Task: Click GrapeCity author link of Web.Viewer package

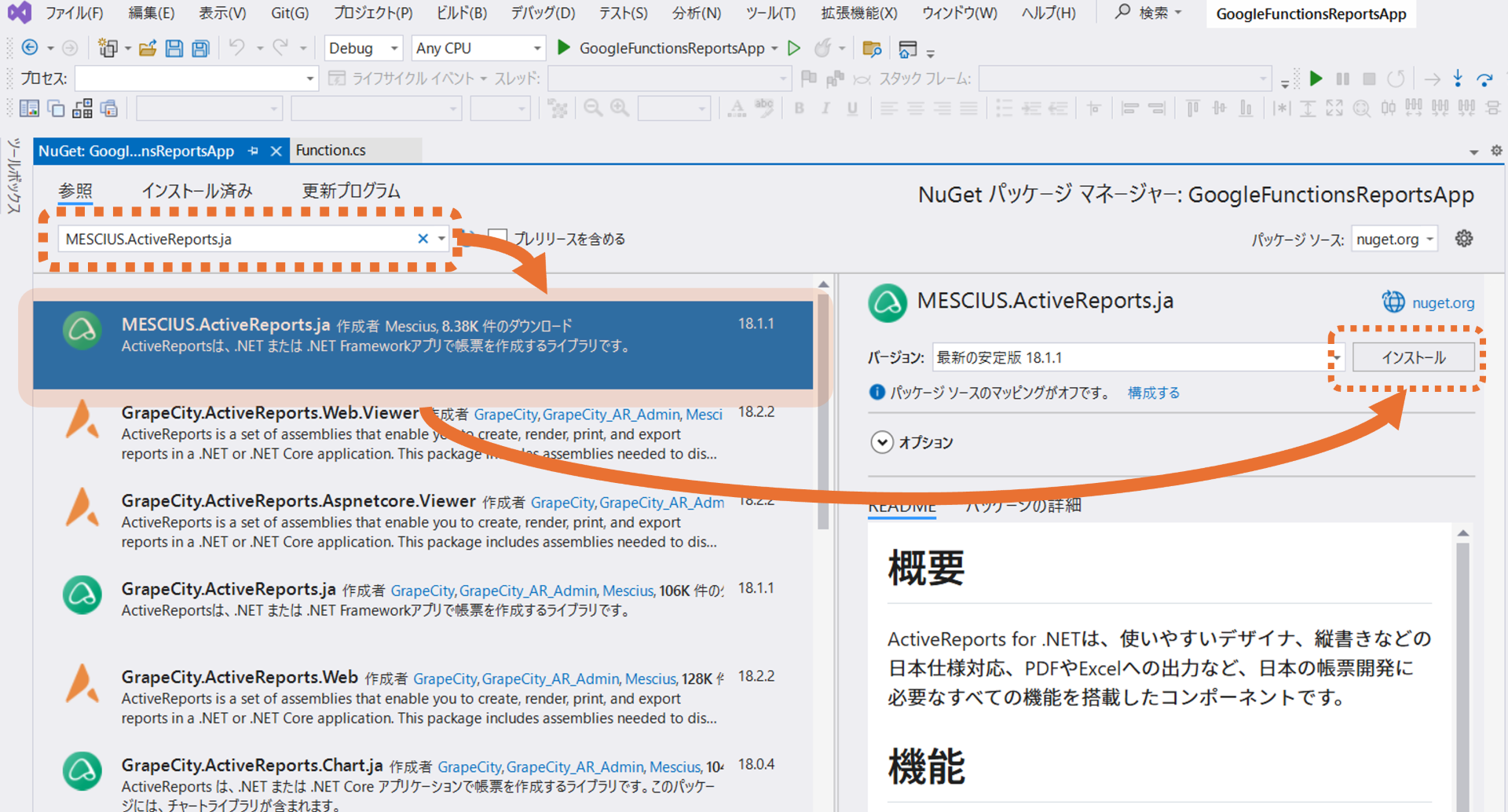Action: pyautogui.click(x=506, y=414)
